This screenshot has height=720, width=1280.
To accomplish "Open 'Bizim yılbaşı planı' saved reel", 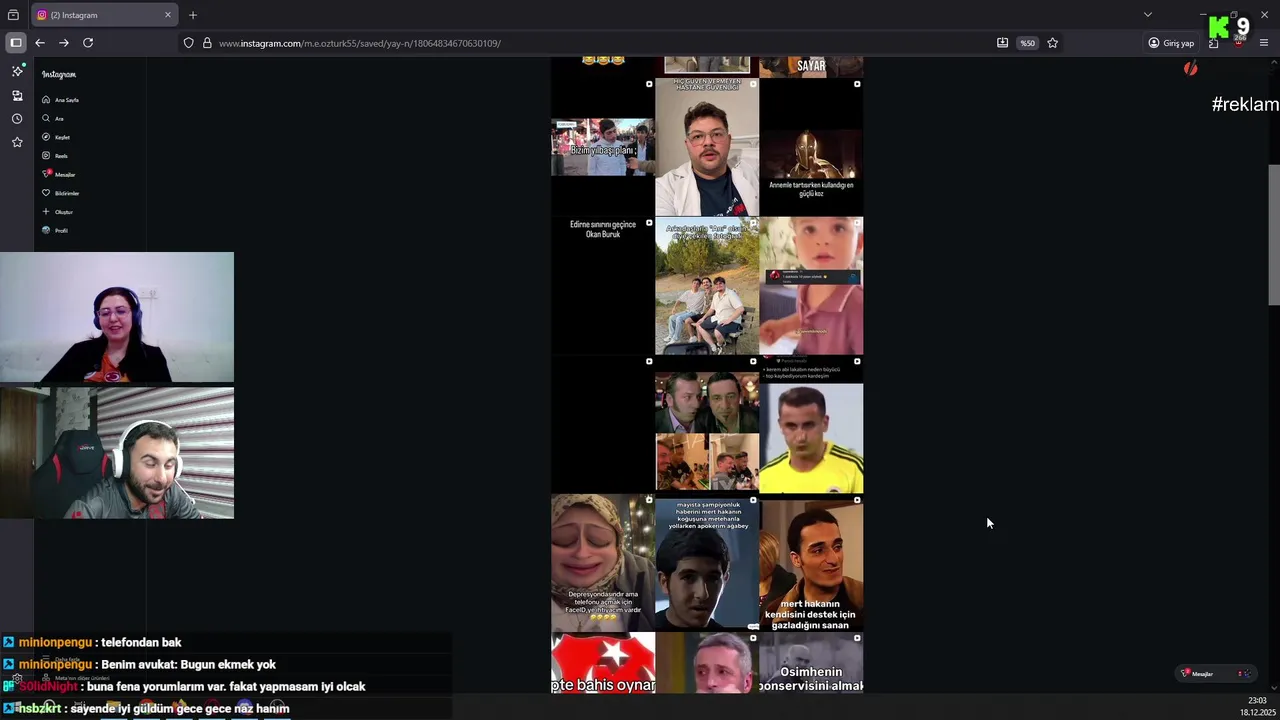I will tap(603, 147).
